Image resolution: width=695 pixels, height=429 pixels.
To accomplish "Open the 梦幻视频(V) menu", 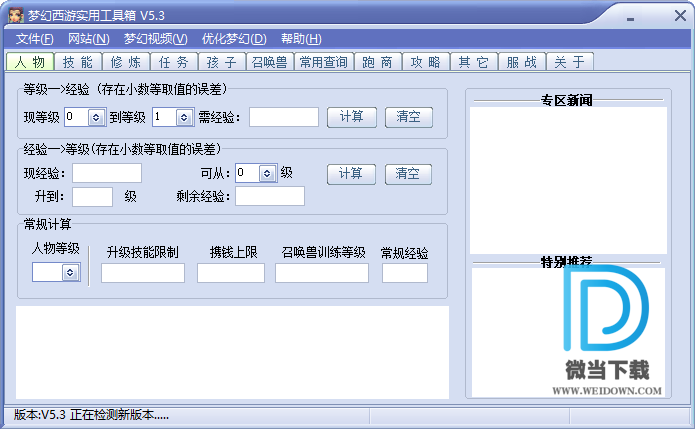I will pos(156,39).
